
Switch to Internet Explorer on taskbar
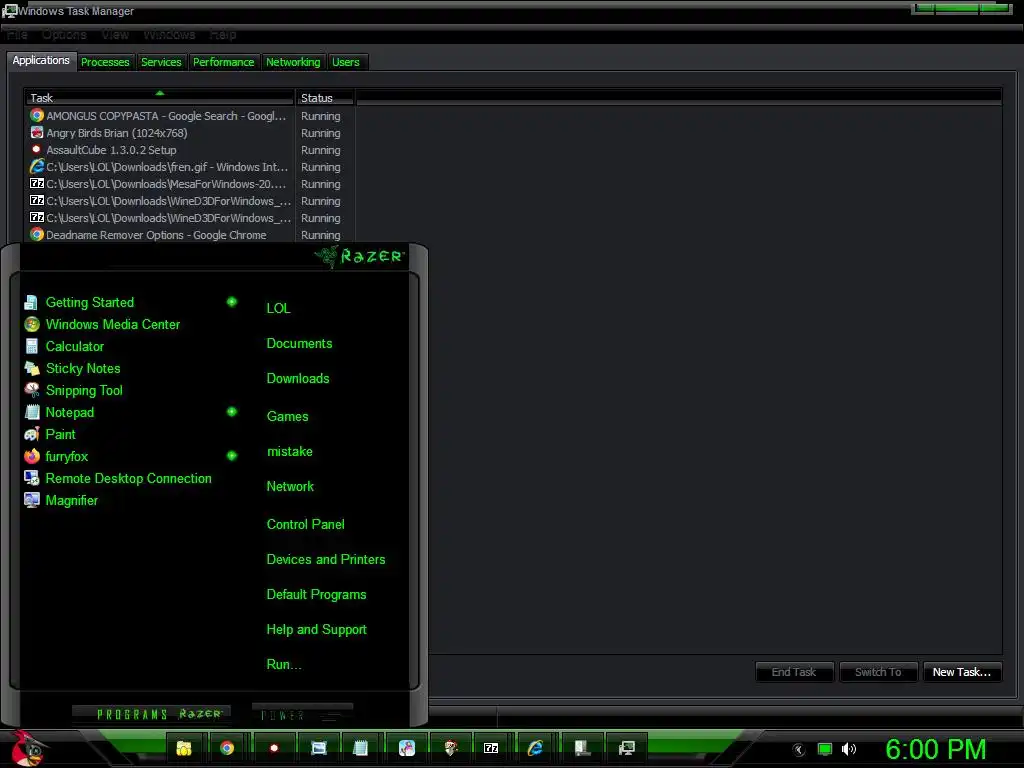536,748
